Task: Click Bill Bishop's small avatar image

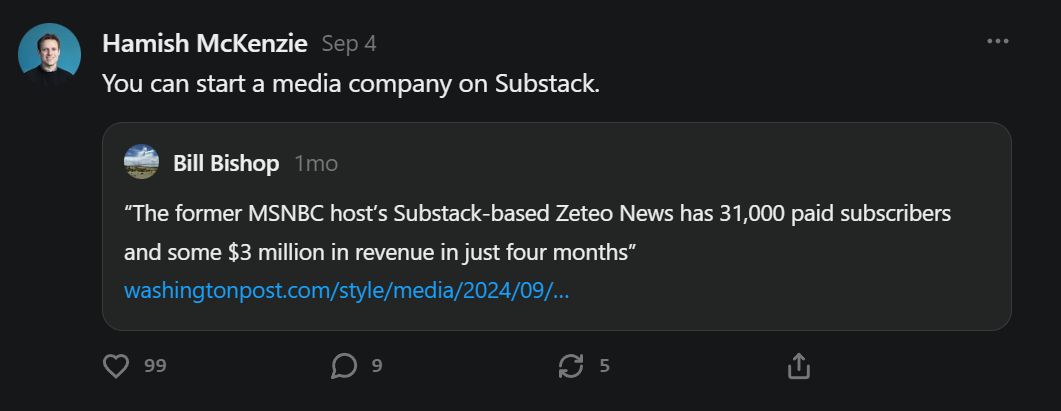Action: [x=141, y=162]
